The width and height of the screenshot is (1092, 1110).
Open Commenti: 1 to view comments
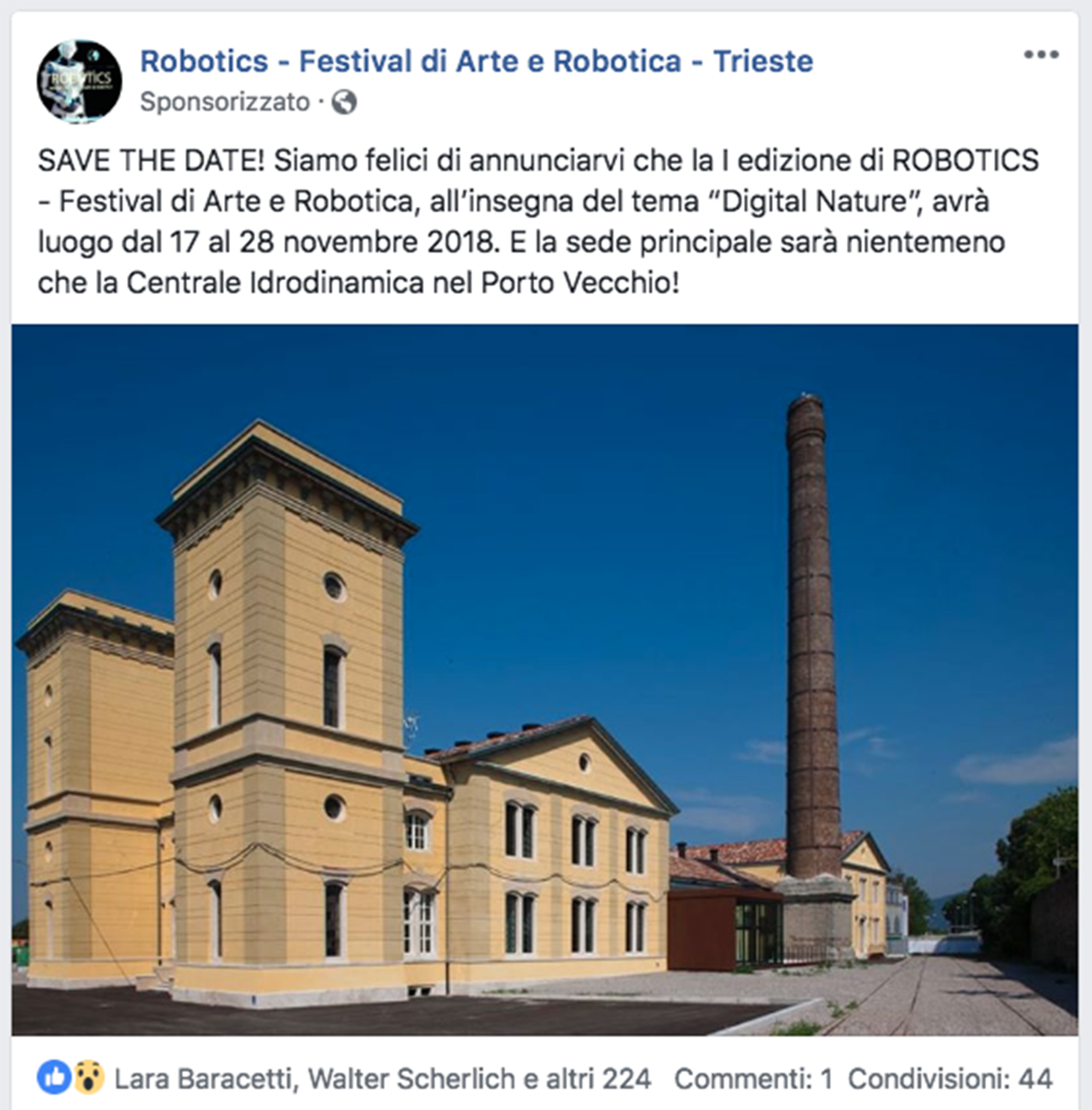pos(753,1079)
